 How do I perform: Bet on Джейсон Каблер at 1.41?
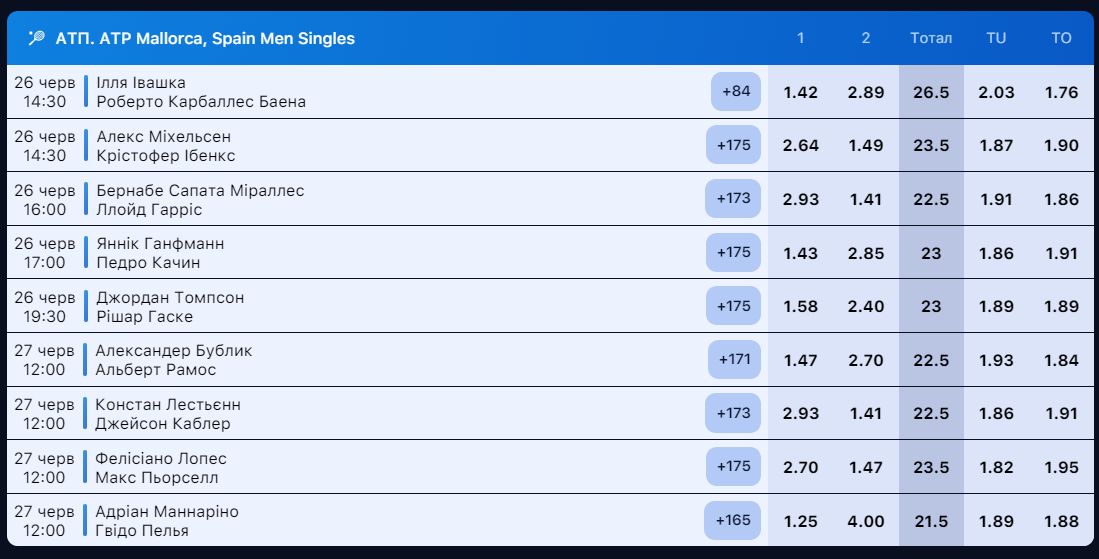pos(865,414)
